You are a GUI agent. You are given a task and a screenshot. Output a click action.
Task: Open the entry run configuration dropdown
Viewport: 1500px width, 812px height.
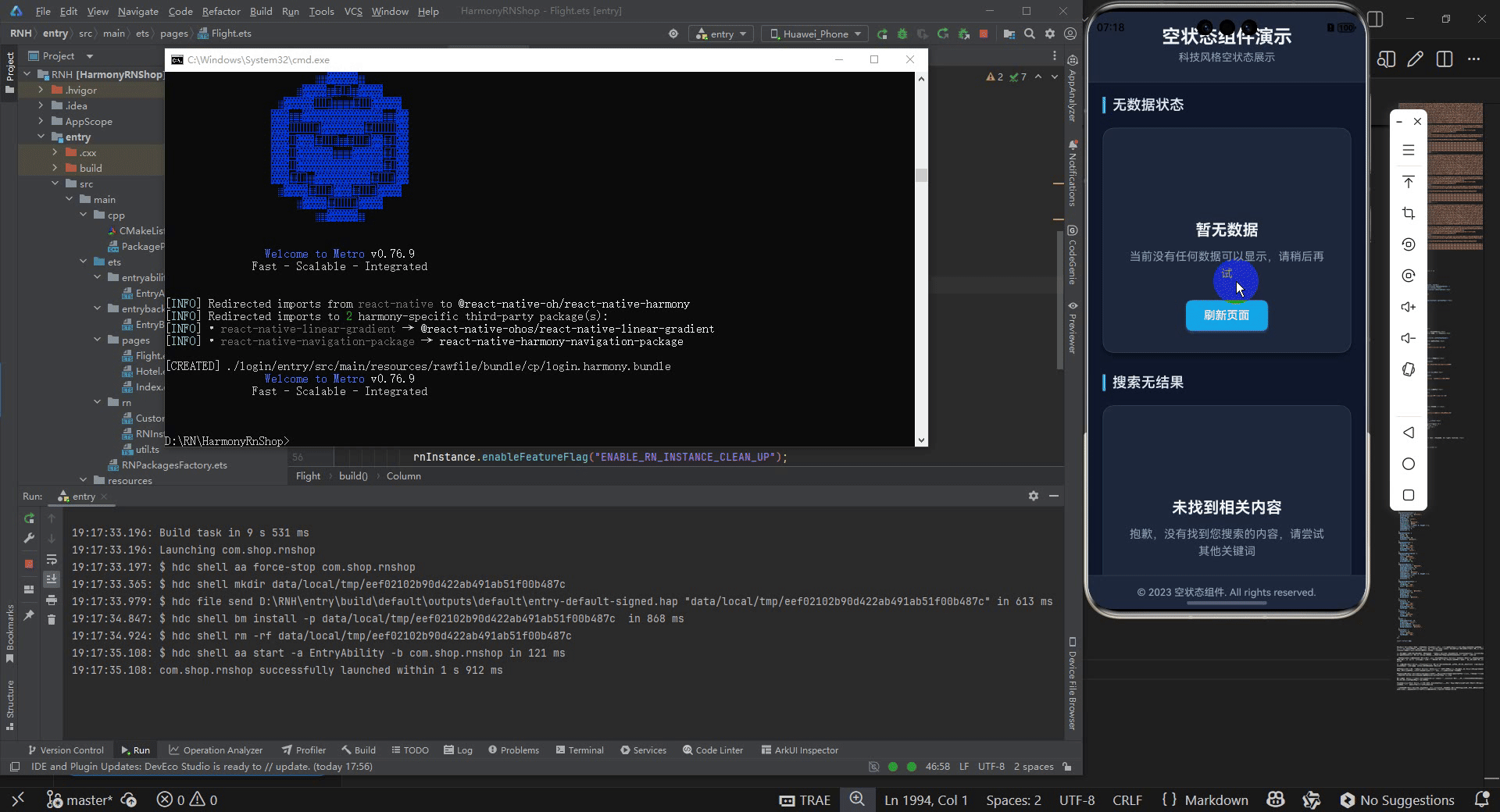(721, 34)
